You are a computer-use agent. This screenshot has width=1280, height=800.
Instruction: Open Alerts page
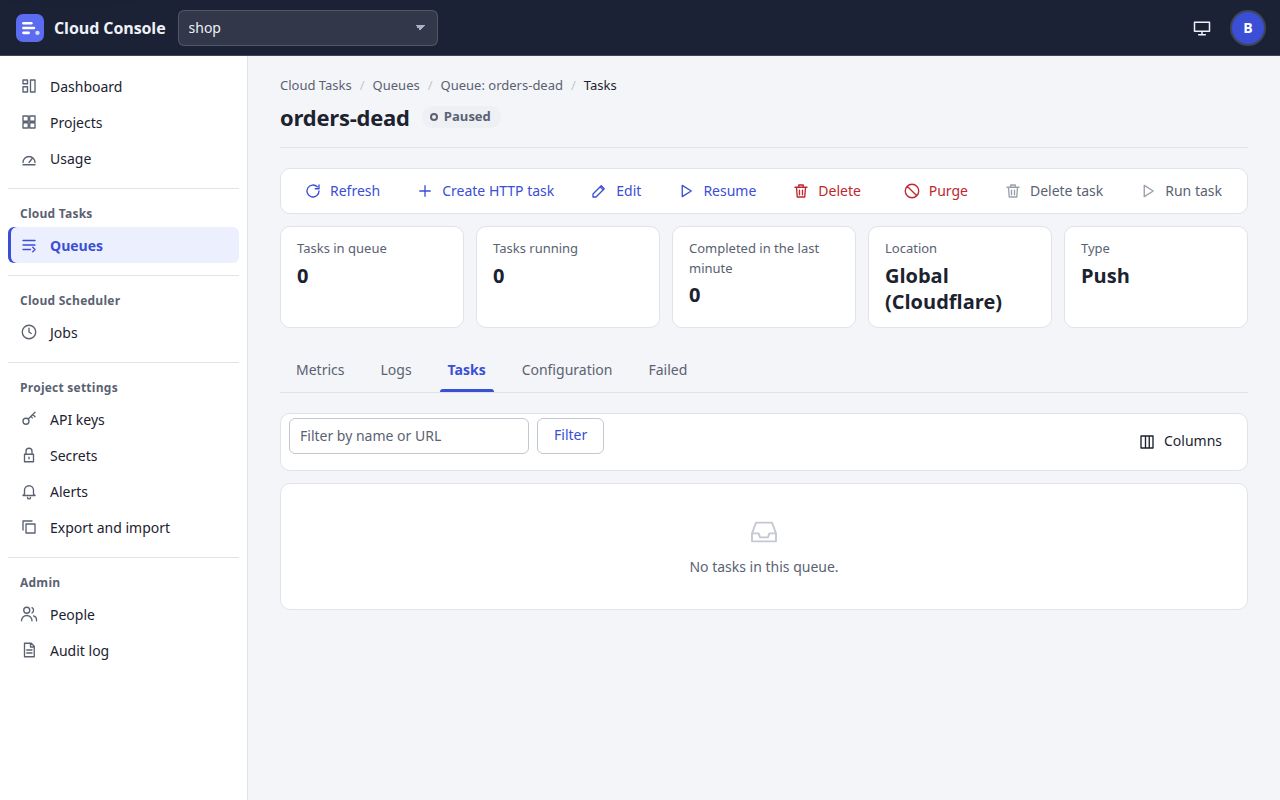pos(123,492)
